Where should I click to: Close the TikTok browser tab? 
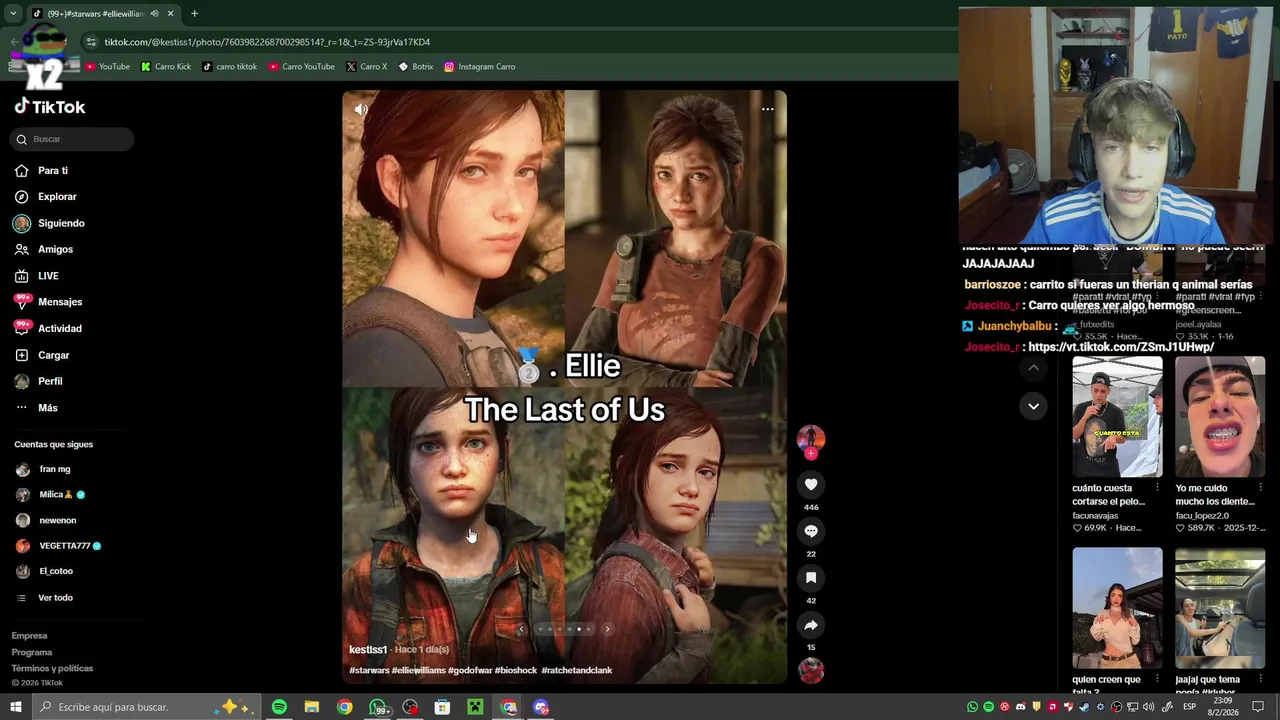[170, 13]
